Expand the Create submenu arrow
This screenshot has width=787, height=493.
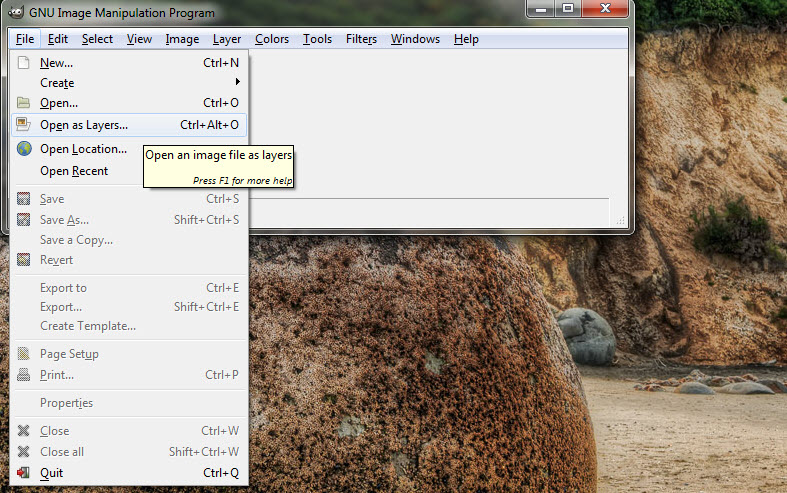pyautogui.click(x=237, y=82)
